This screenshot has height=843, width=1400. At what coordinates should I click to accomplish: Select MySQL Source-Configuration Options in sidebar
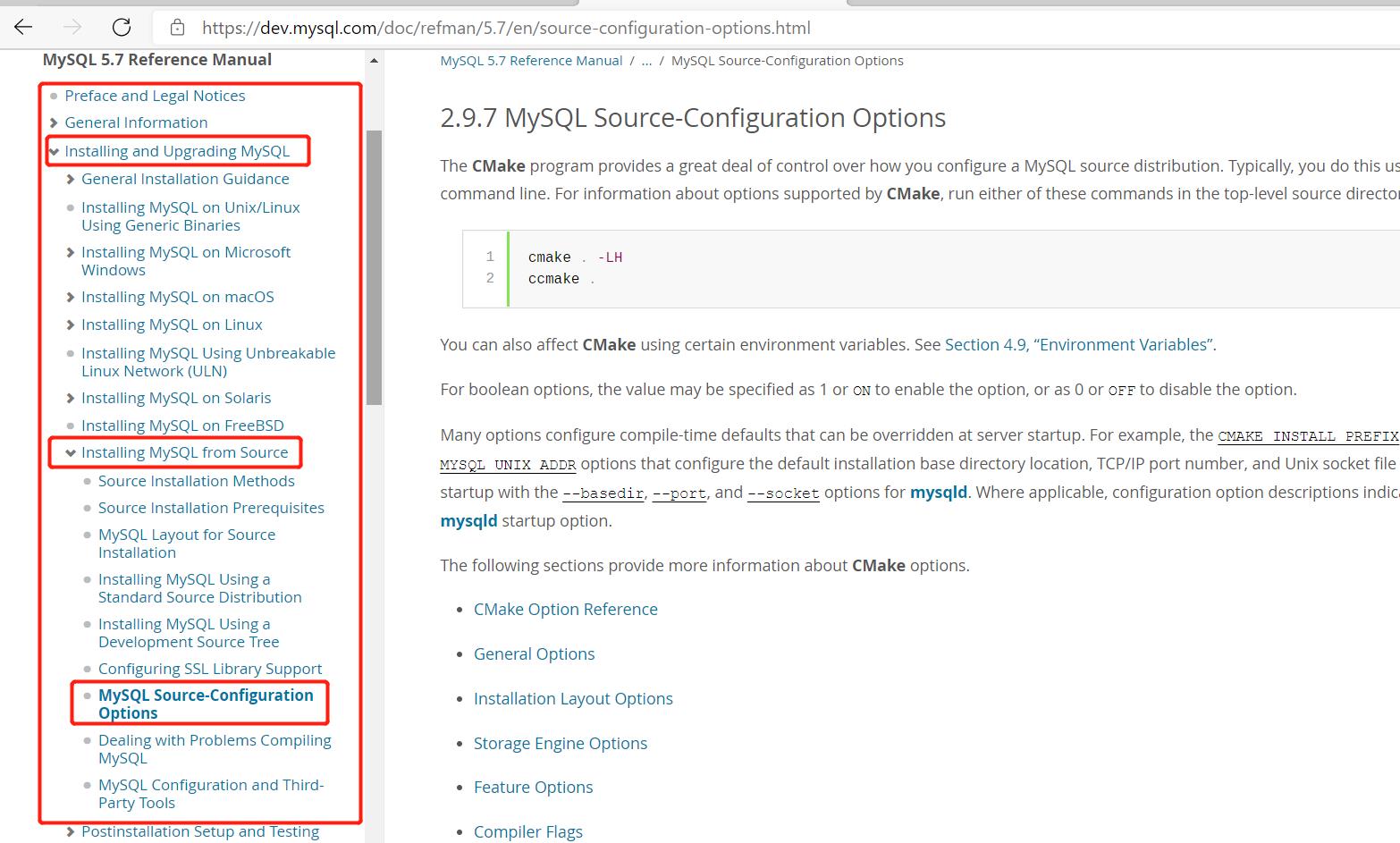click(x=206, y=704)
